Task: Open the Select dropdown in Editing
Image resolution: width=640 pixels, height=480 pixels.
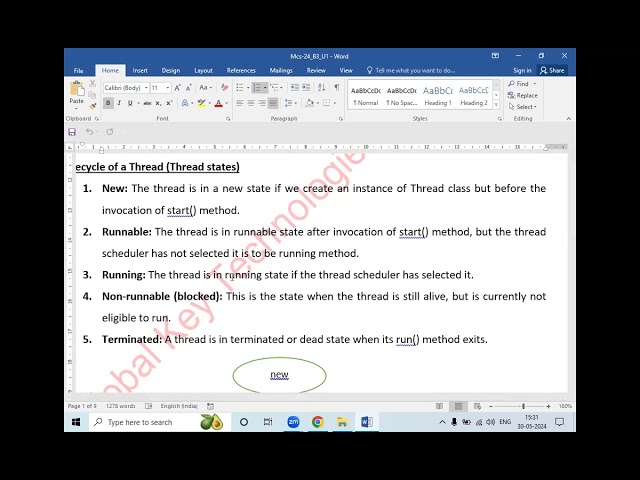Action: click(523, 107)
